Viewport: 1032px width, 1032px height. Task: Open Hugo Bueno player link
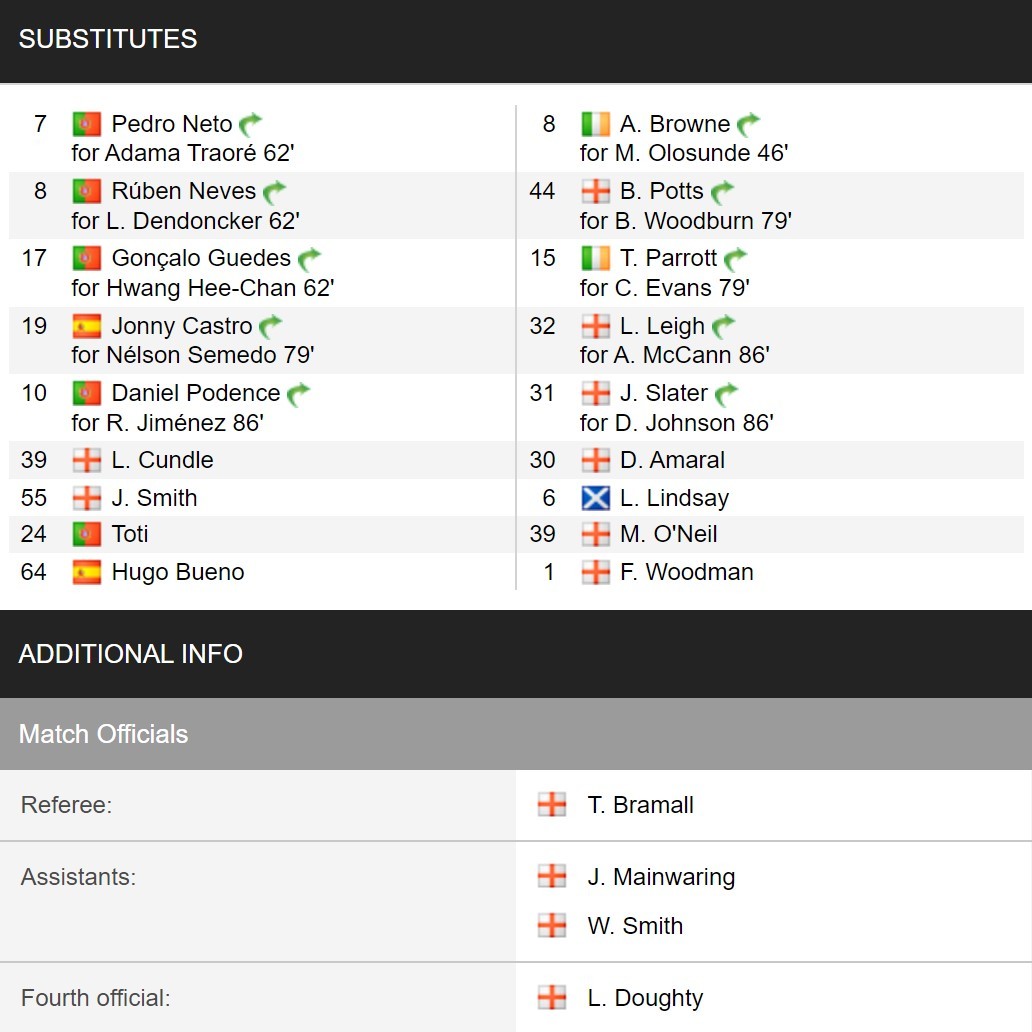click(x=178, y=572)
